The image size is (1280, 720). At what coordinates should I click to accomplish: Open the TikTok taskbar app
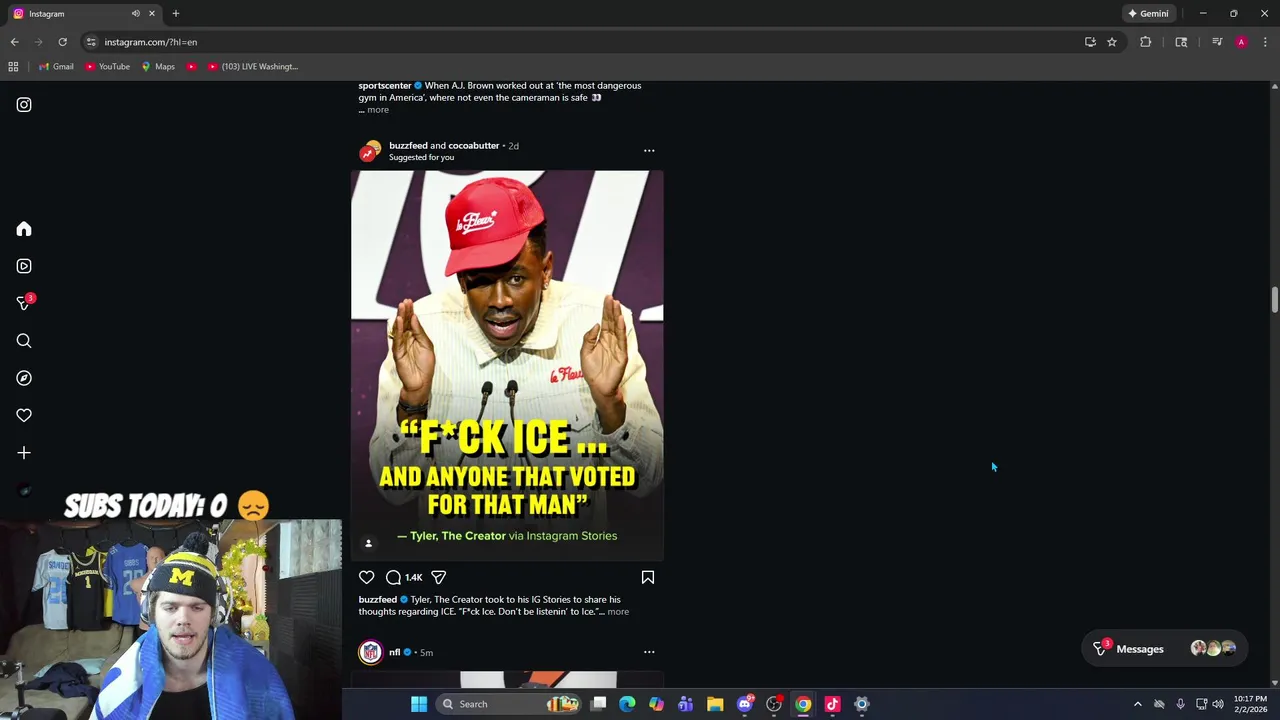[x=832, y=704]
